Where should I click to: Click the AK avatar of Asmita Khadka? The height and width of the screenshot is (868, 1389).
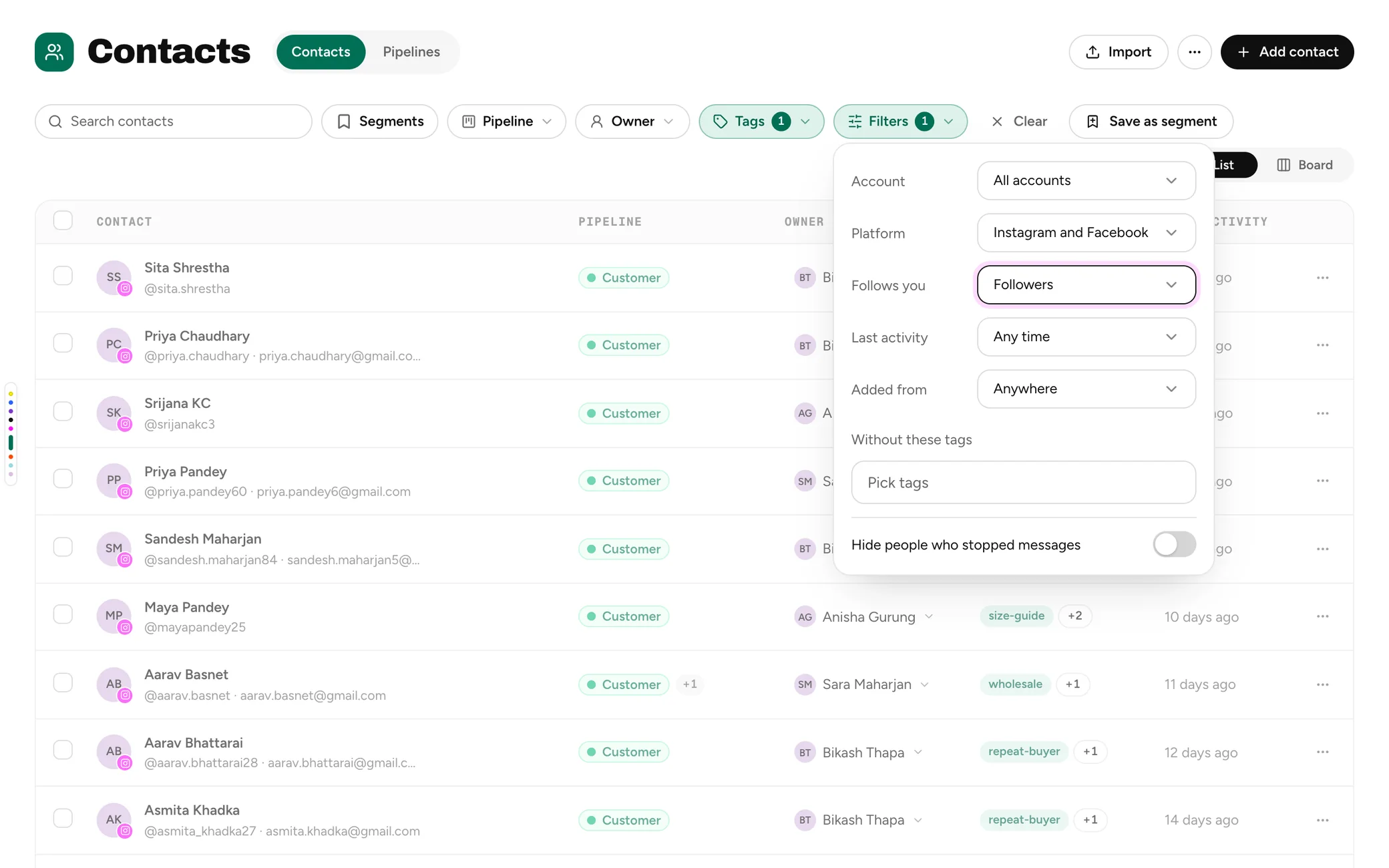[114, 819]
